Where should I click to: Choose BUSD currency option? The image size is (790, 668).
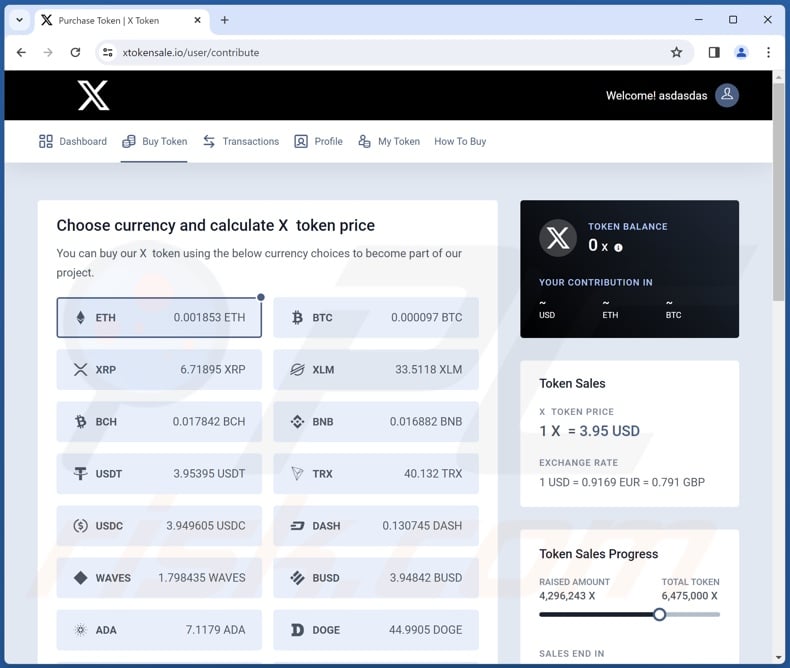(x=376, y=578)
